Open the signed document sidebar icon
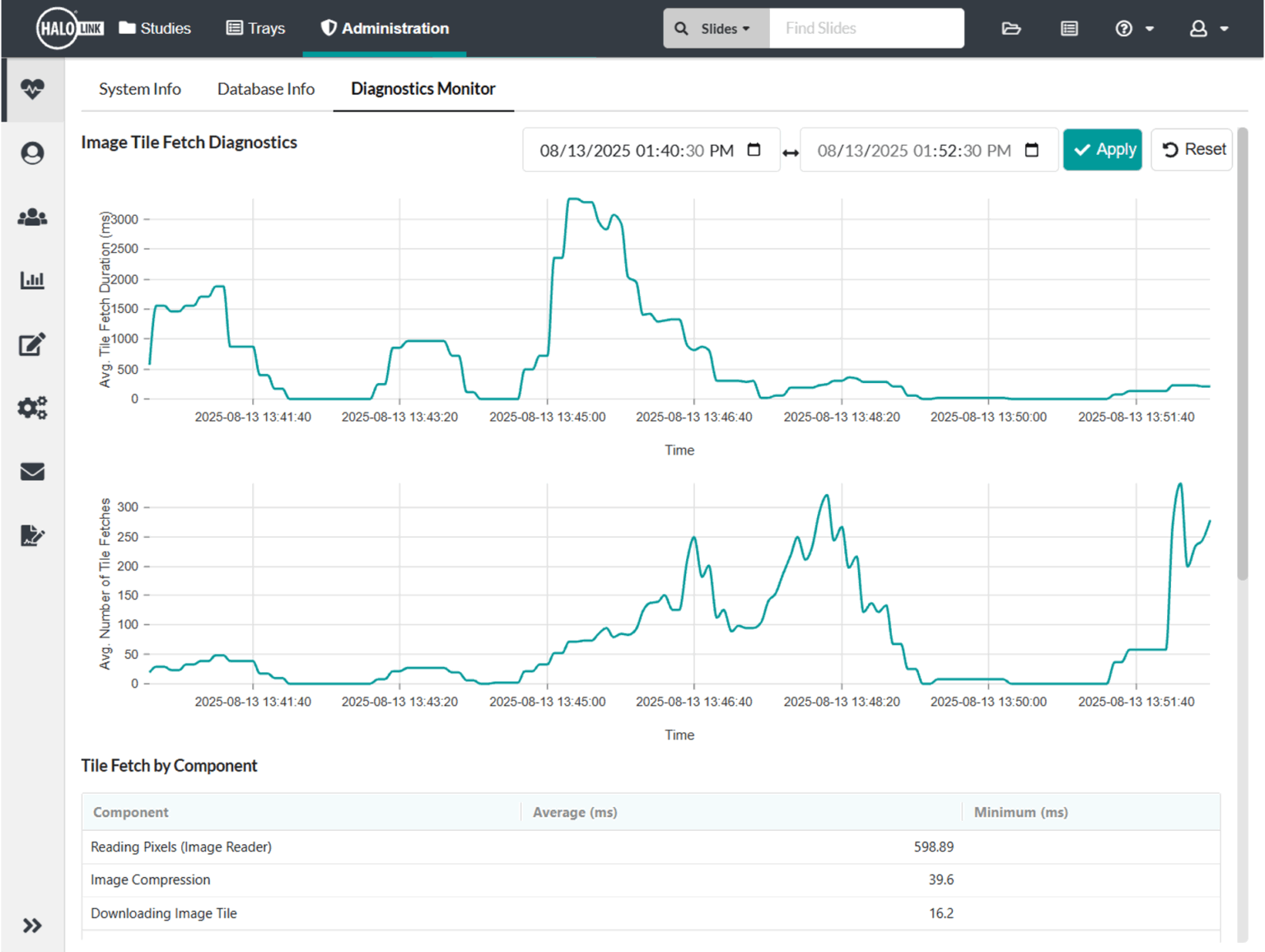 tap(32, 536)
